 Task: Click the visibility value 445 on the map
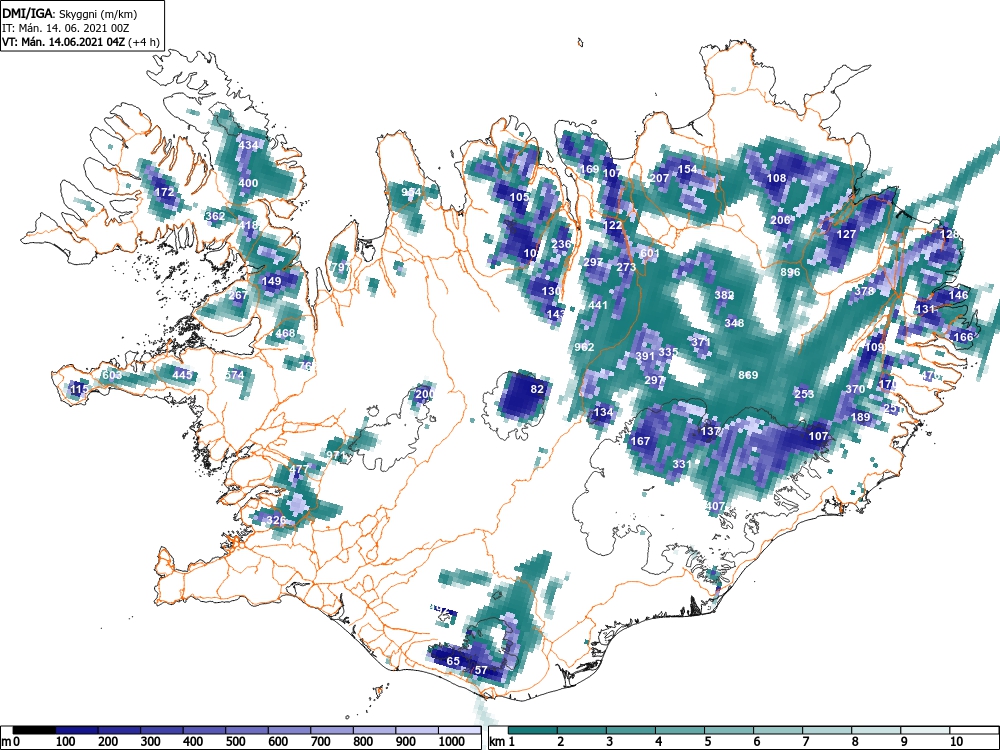tap(182, 374)
